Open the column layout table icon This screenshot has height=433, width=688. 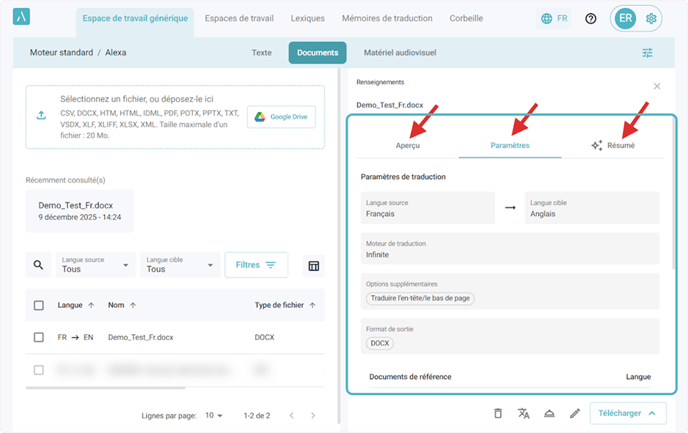314,265
